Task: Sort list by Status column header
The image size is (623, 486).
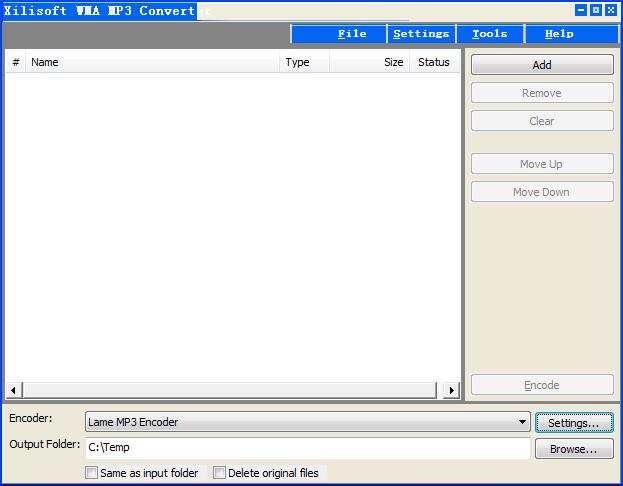Action: 434,62
